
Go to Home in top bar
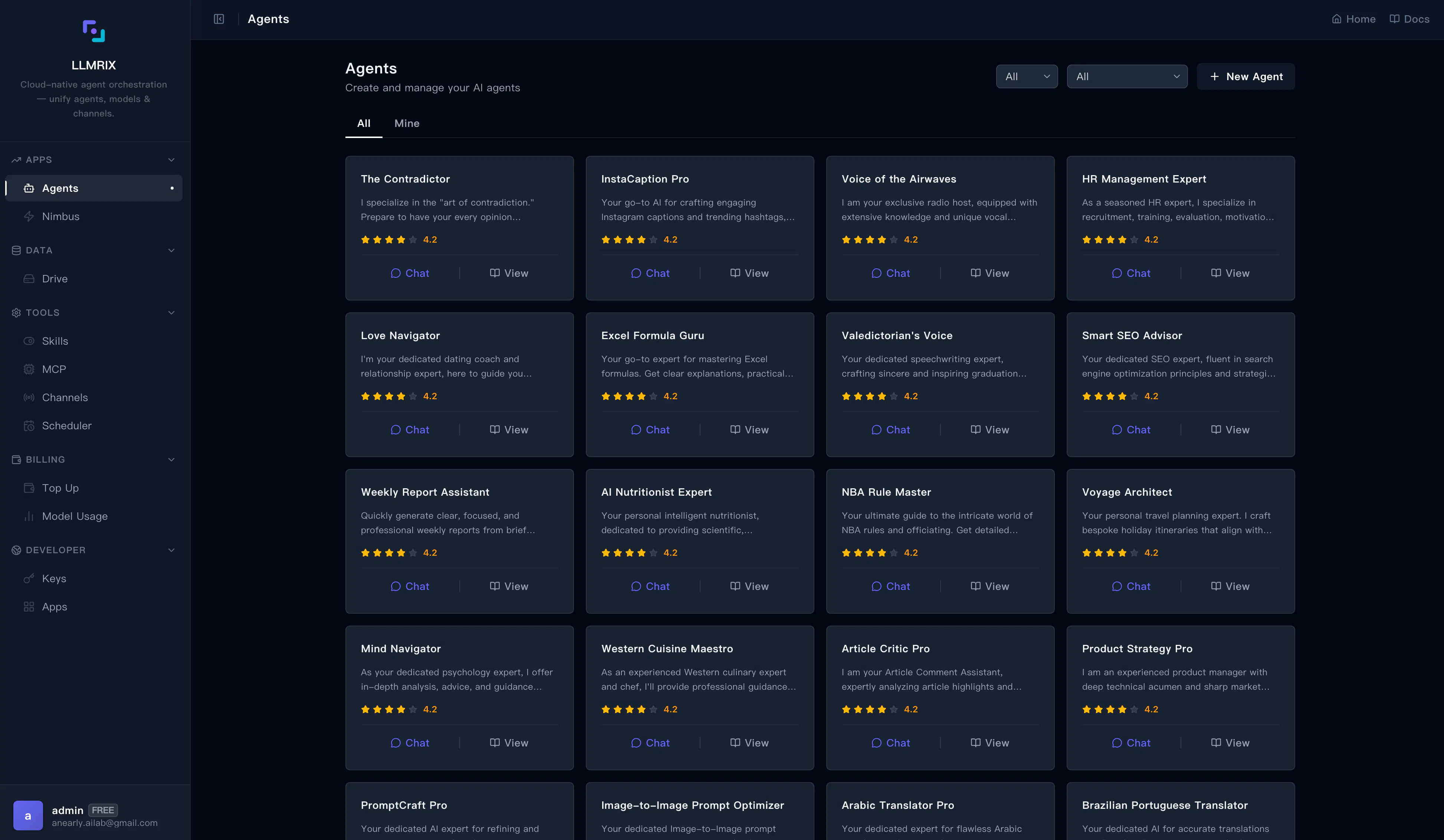tap(1353, 19)
